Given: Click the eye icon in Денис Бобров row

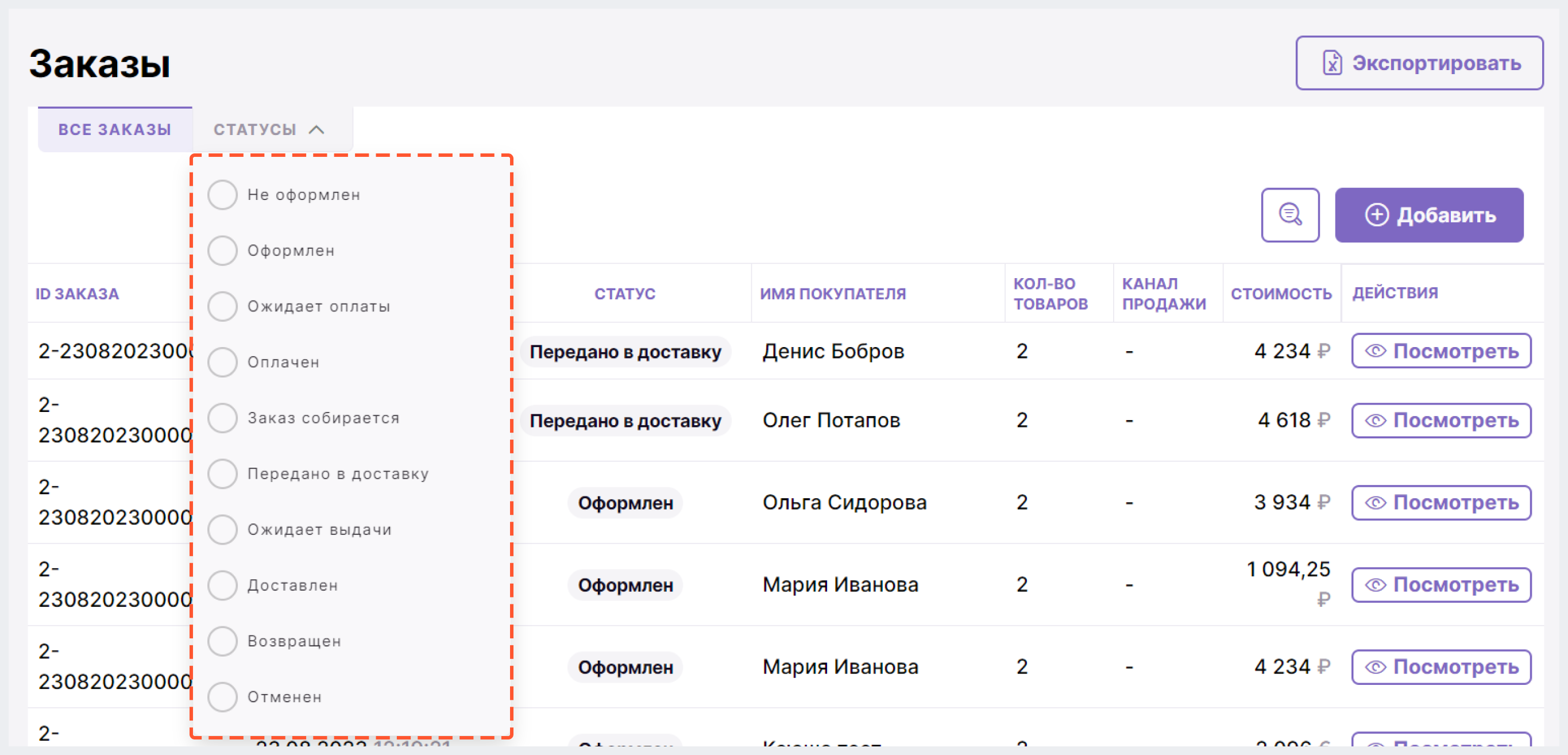Looking at the screenshot, I should (x=1375, y=351).
